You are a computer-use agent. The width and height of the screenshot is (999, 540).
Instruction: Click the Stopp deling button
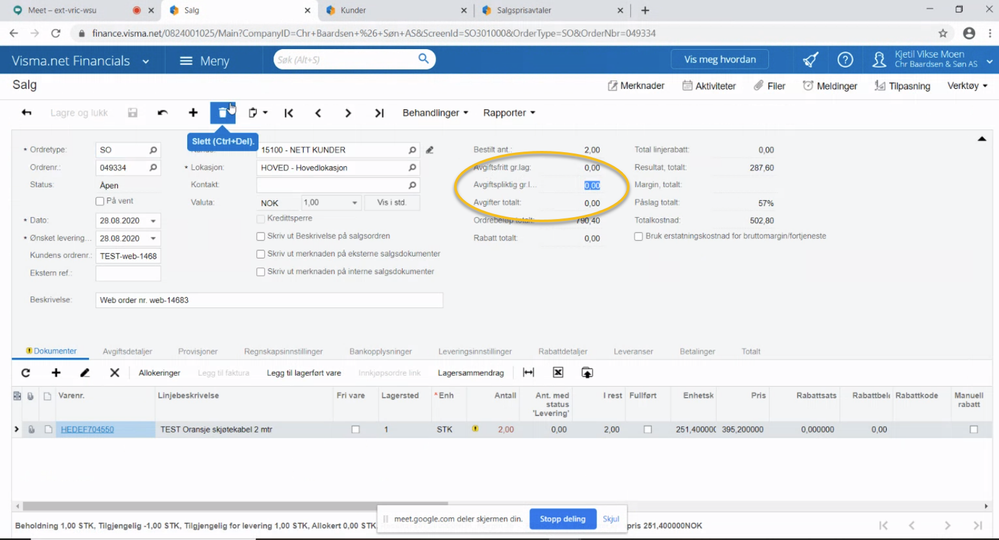click(562, 519)
